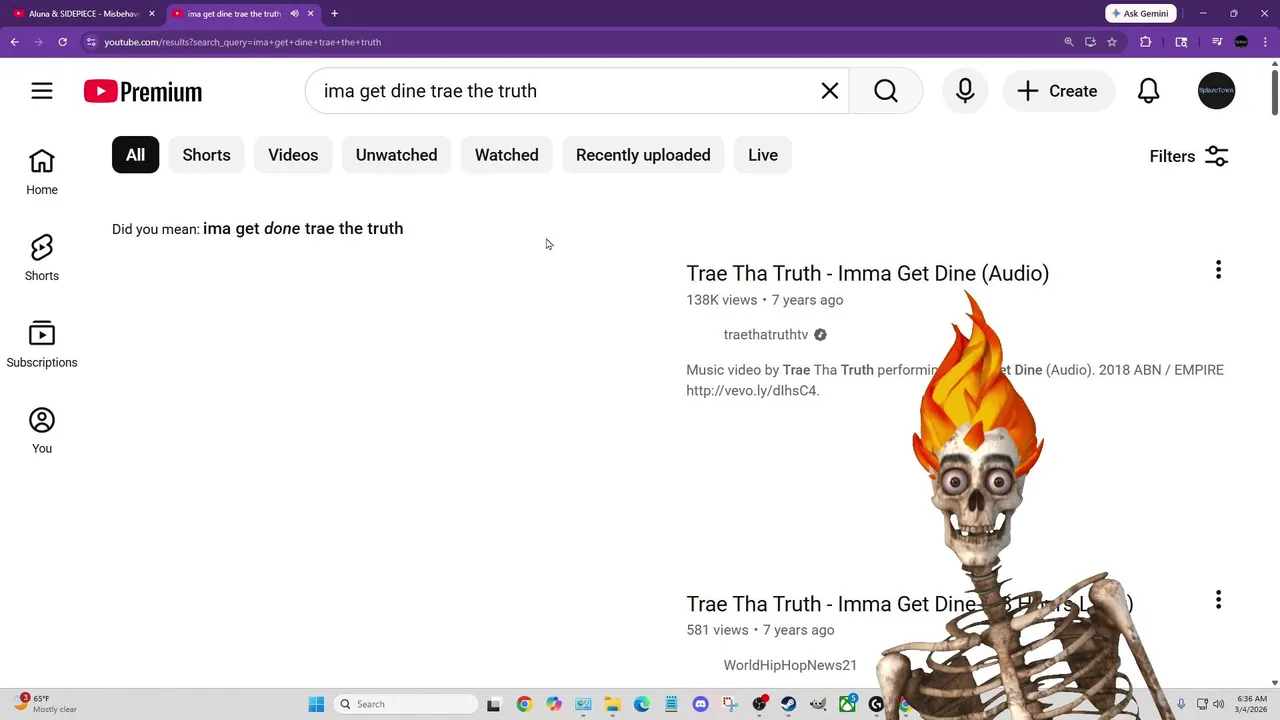Select the Live filter chip
The image size is (1280, 720).
[763, 155]
